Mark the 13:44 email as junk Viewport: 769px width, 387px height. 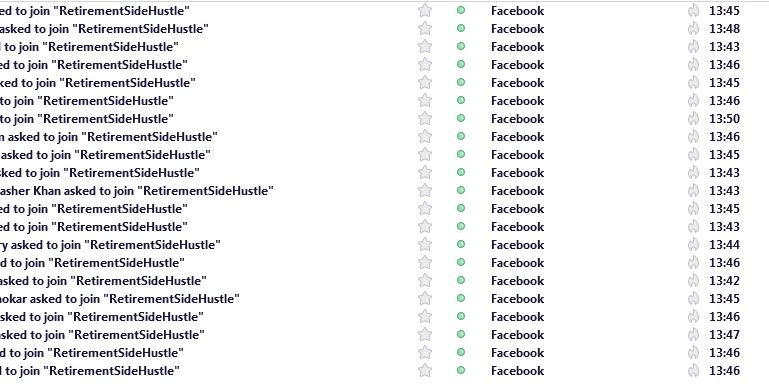(693, 244)
